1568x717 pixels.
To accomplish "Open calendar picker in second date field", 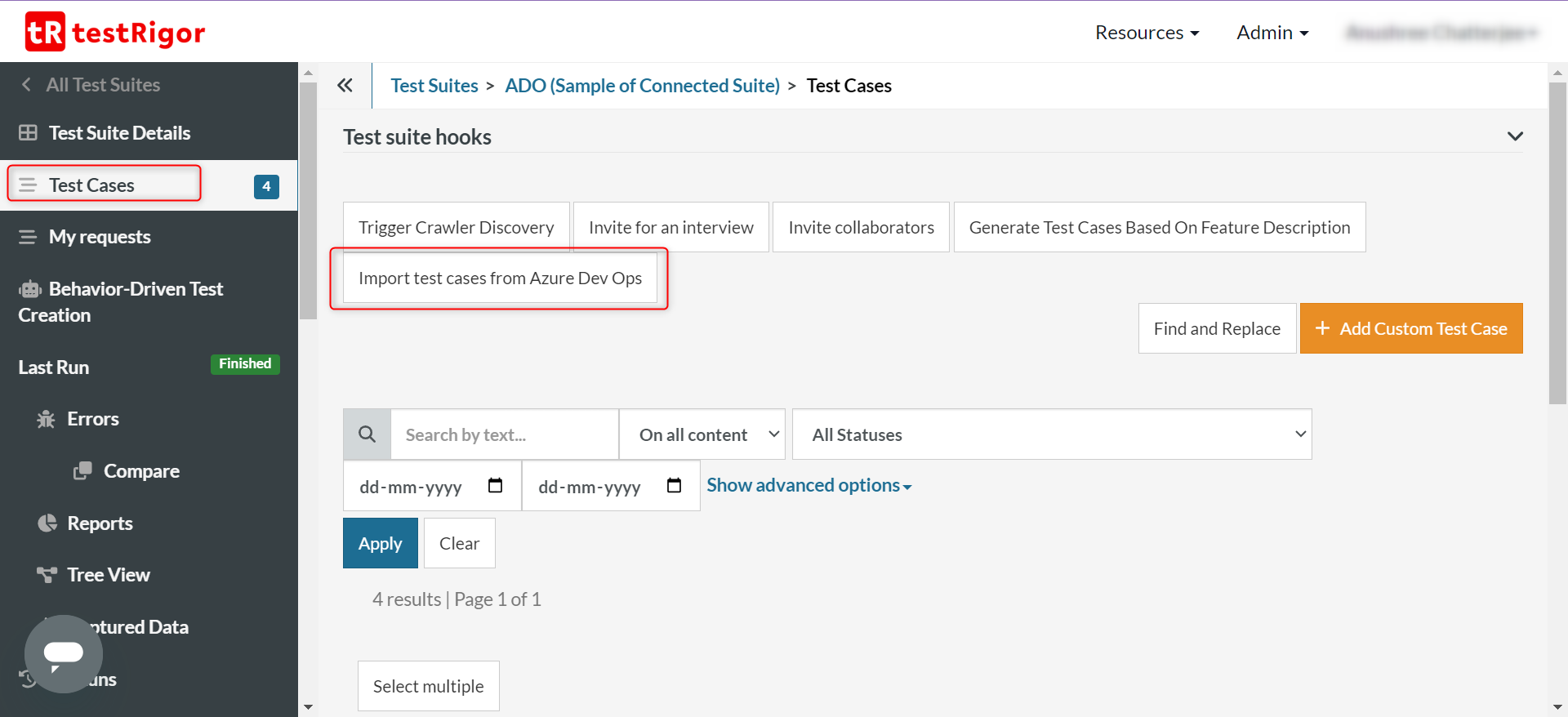I will tap(674, 486).
